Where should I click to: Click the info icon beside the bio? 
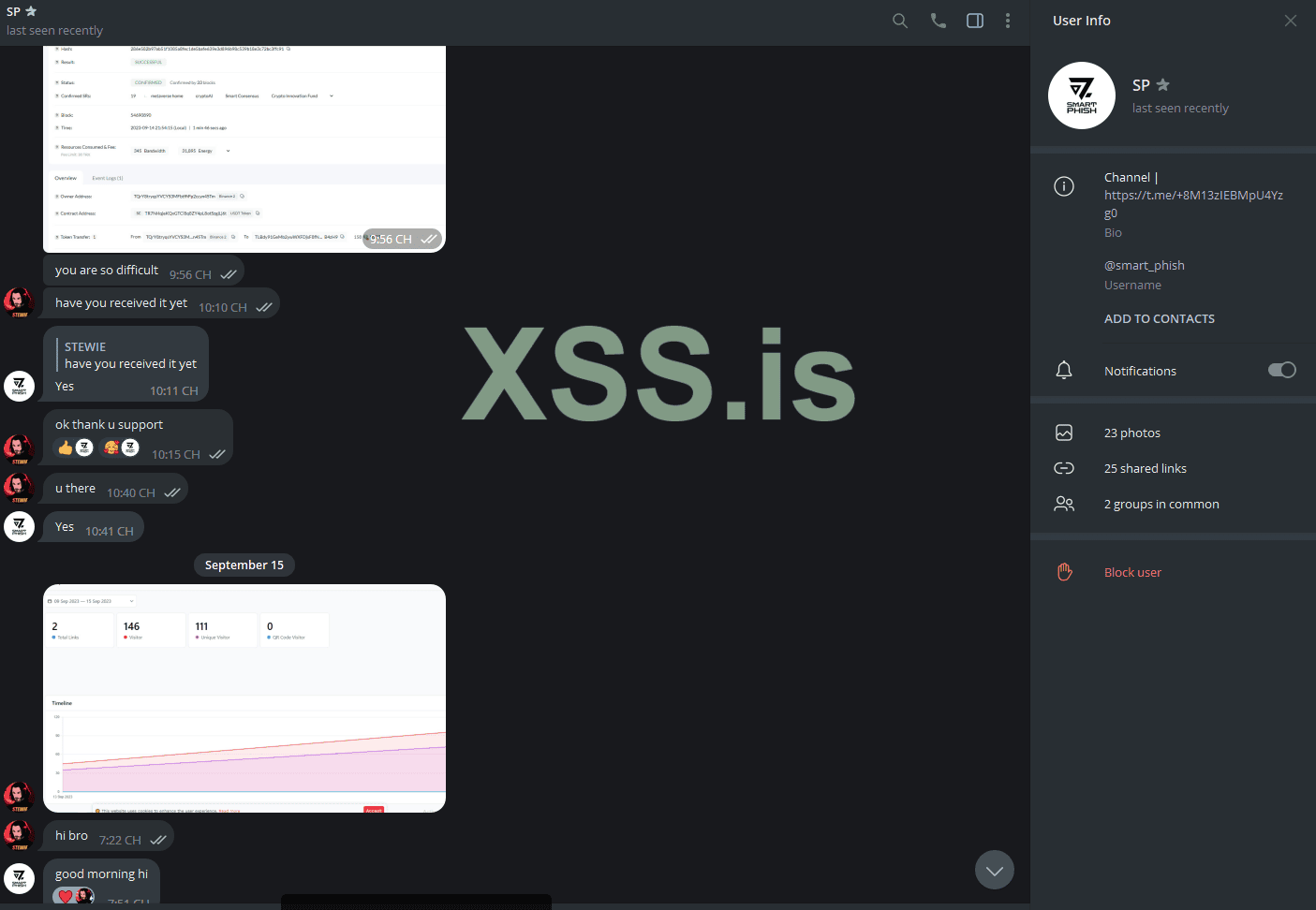coord(1064,186)
